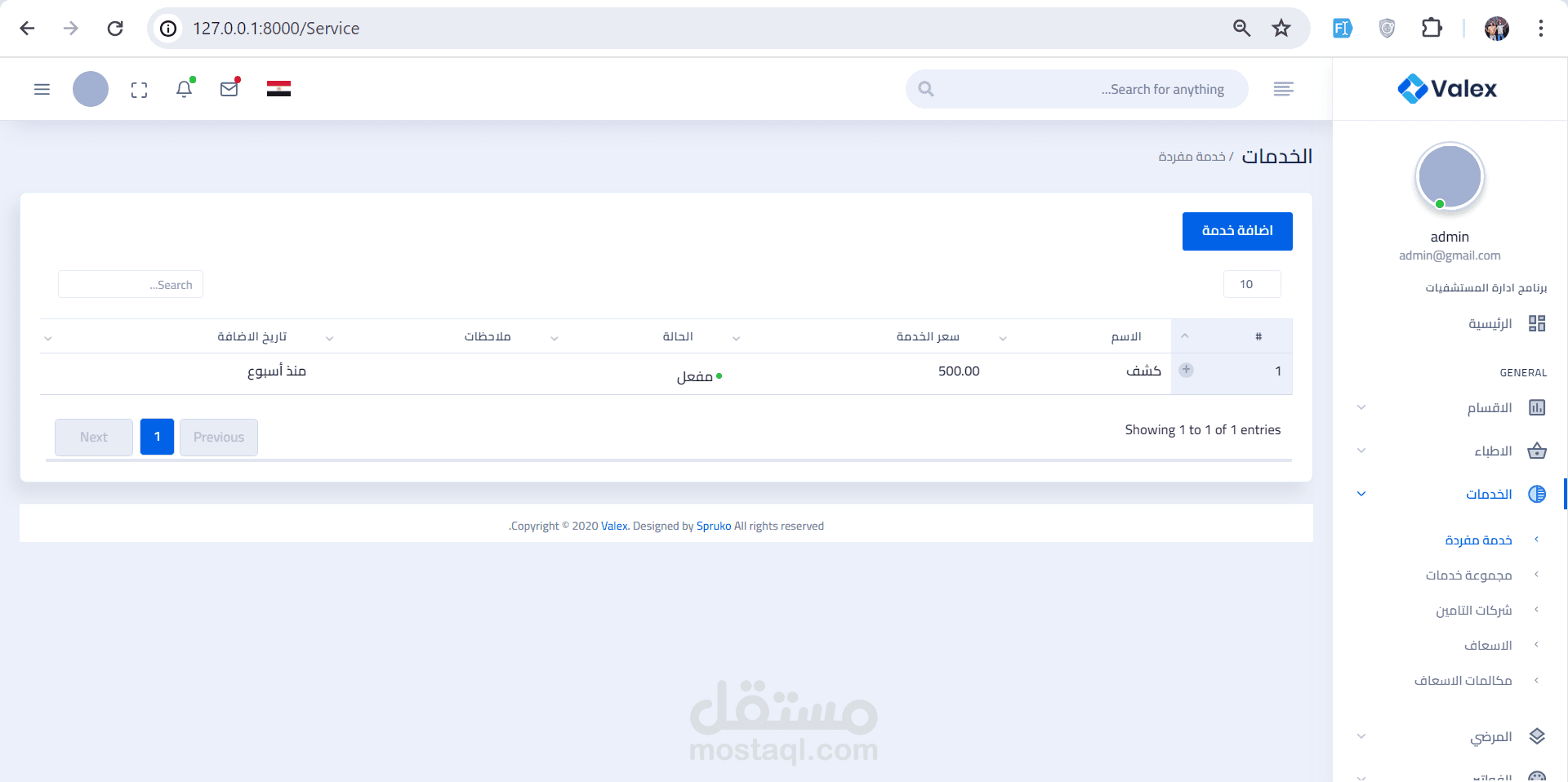Sort by the الاسم column
This screenshot has width=1568, height=782.
1080,336
